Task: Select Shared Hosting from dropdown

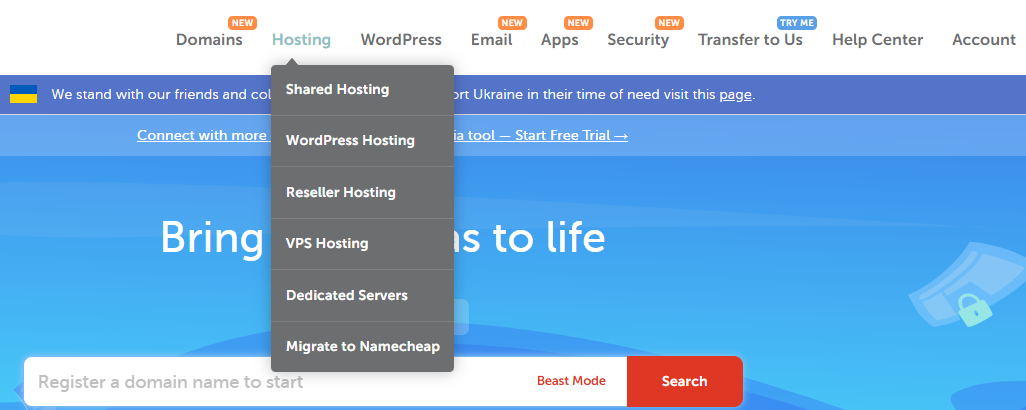Action: (363, 90)
